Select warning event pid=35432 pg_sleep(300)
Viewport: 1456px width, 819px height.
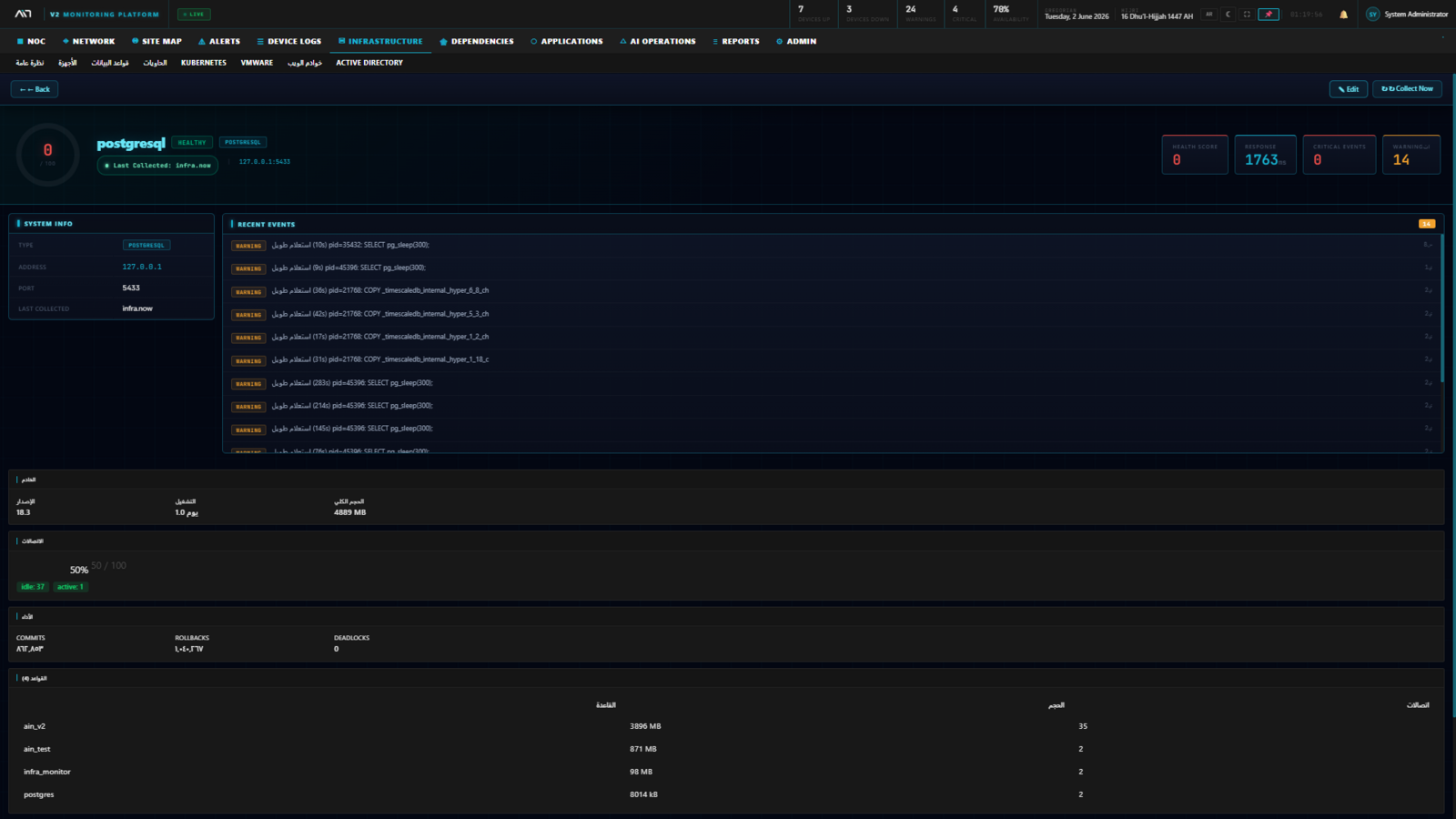833,246
